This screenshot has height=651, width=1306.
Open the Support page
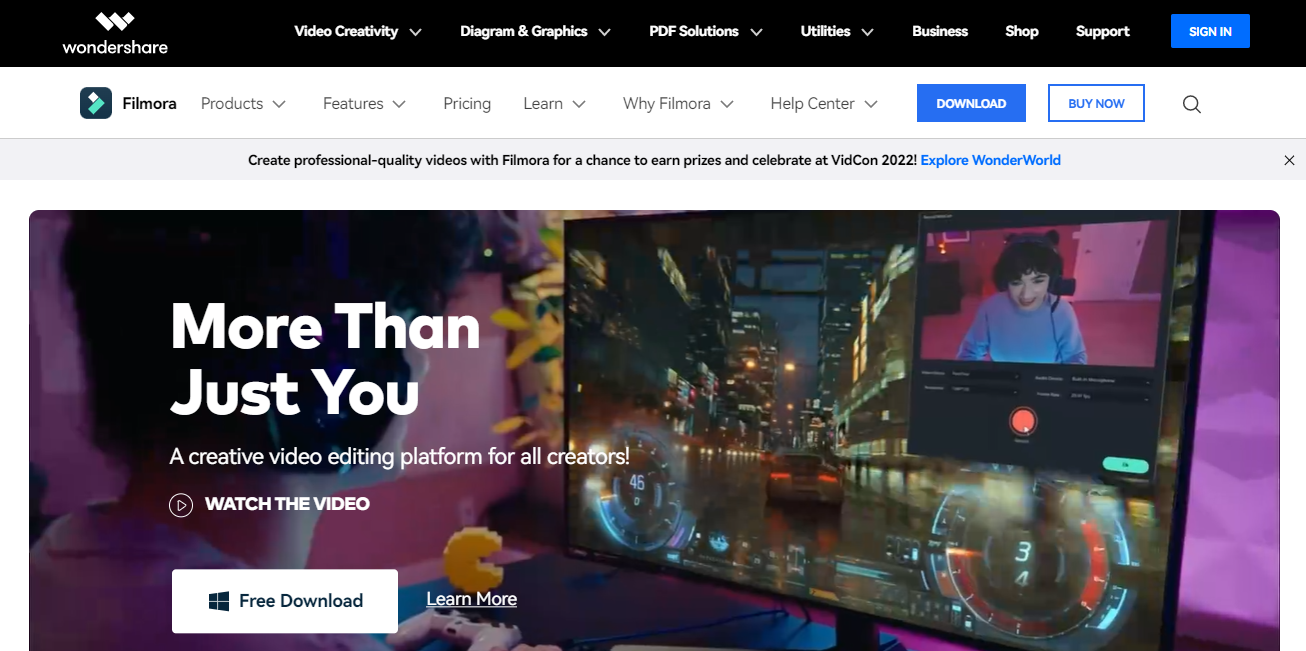coord(1103,31)
